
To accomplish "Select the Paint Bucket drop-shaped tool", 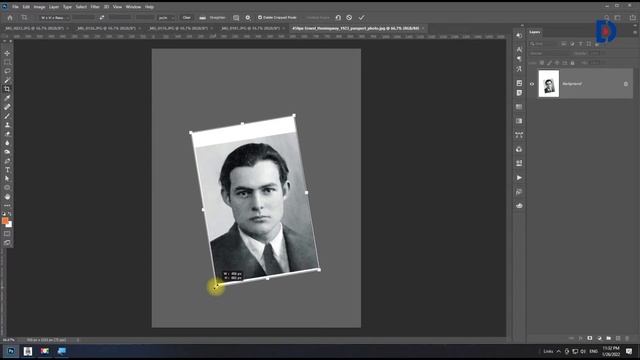I will [x=7, y=143].
